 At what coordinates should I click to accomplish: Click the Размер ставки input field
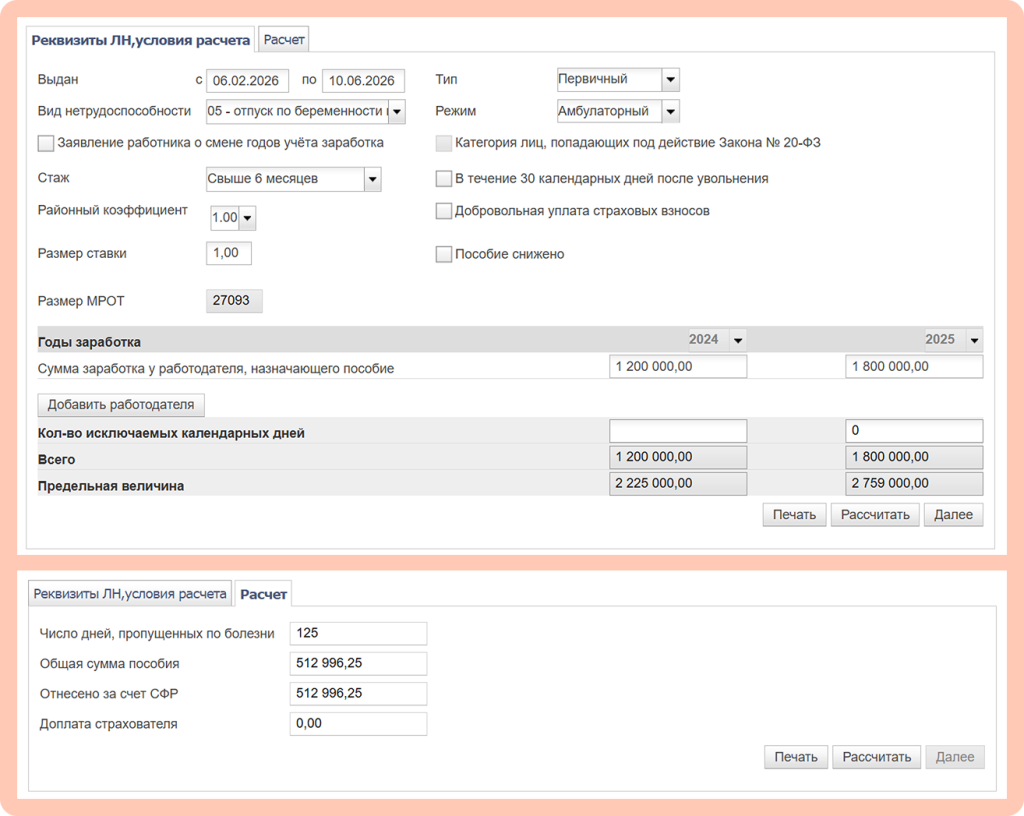(x=228, y=253)
